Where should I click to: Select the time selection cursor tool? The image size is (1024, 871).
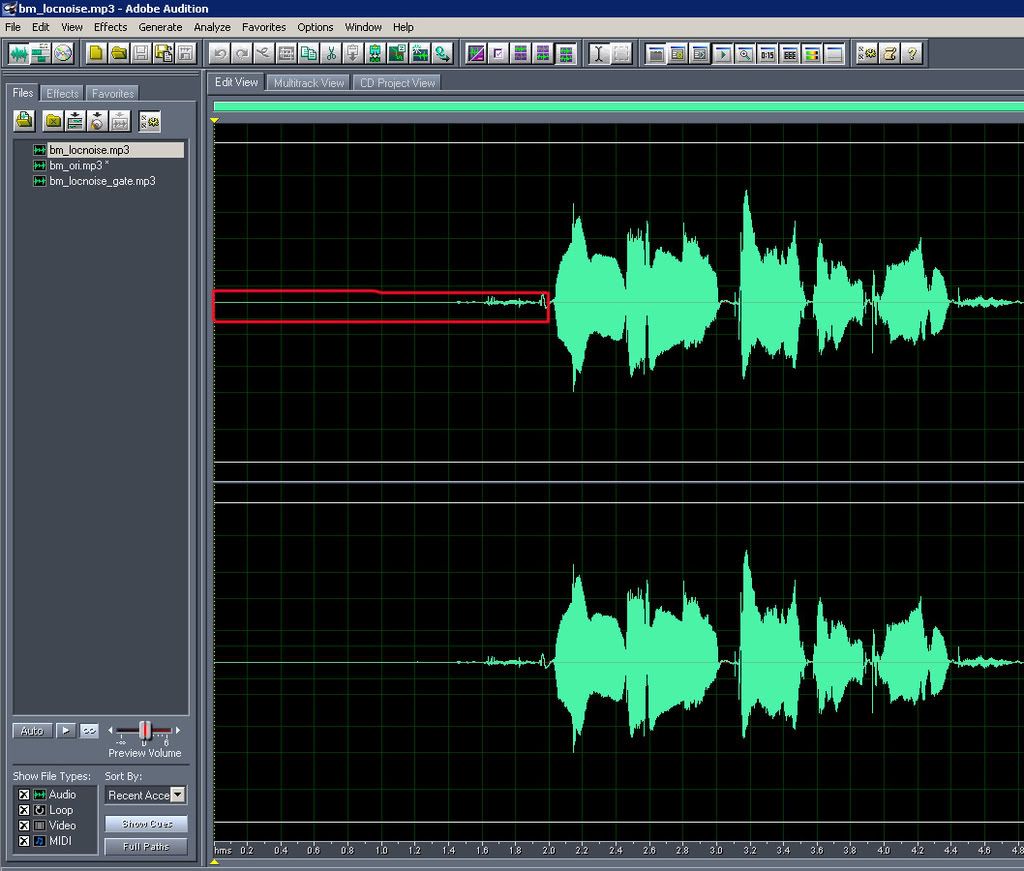pyautogui.click(x=598, y=54)
